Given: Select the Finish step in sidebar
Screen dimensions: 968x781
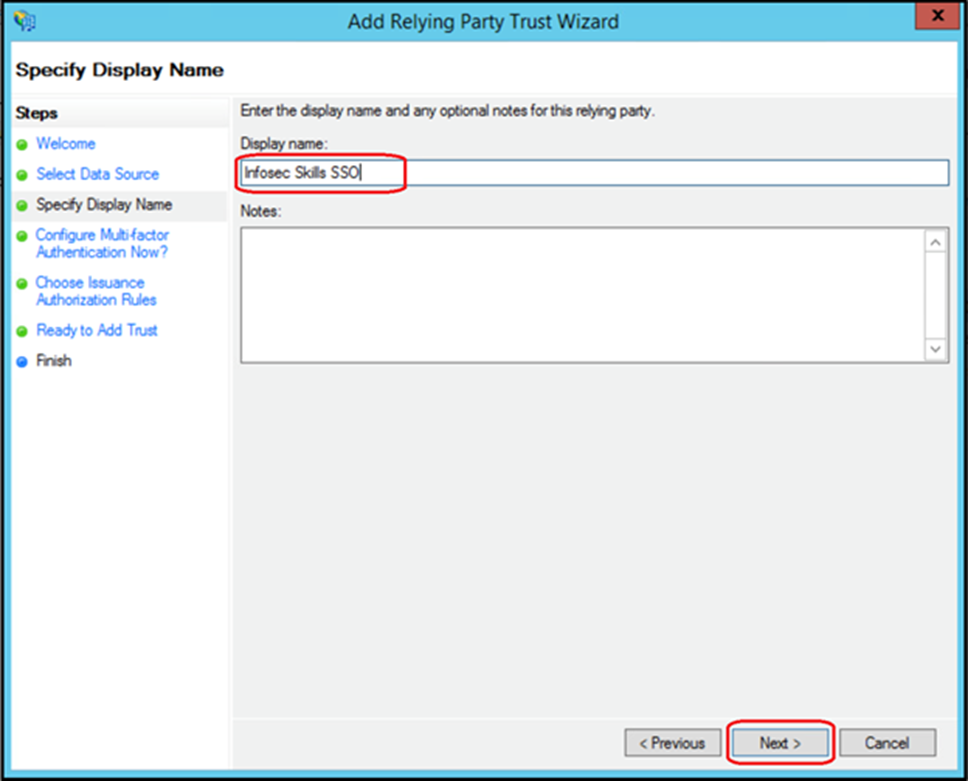Looking at the screenshot, I should point(54,361).
